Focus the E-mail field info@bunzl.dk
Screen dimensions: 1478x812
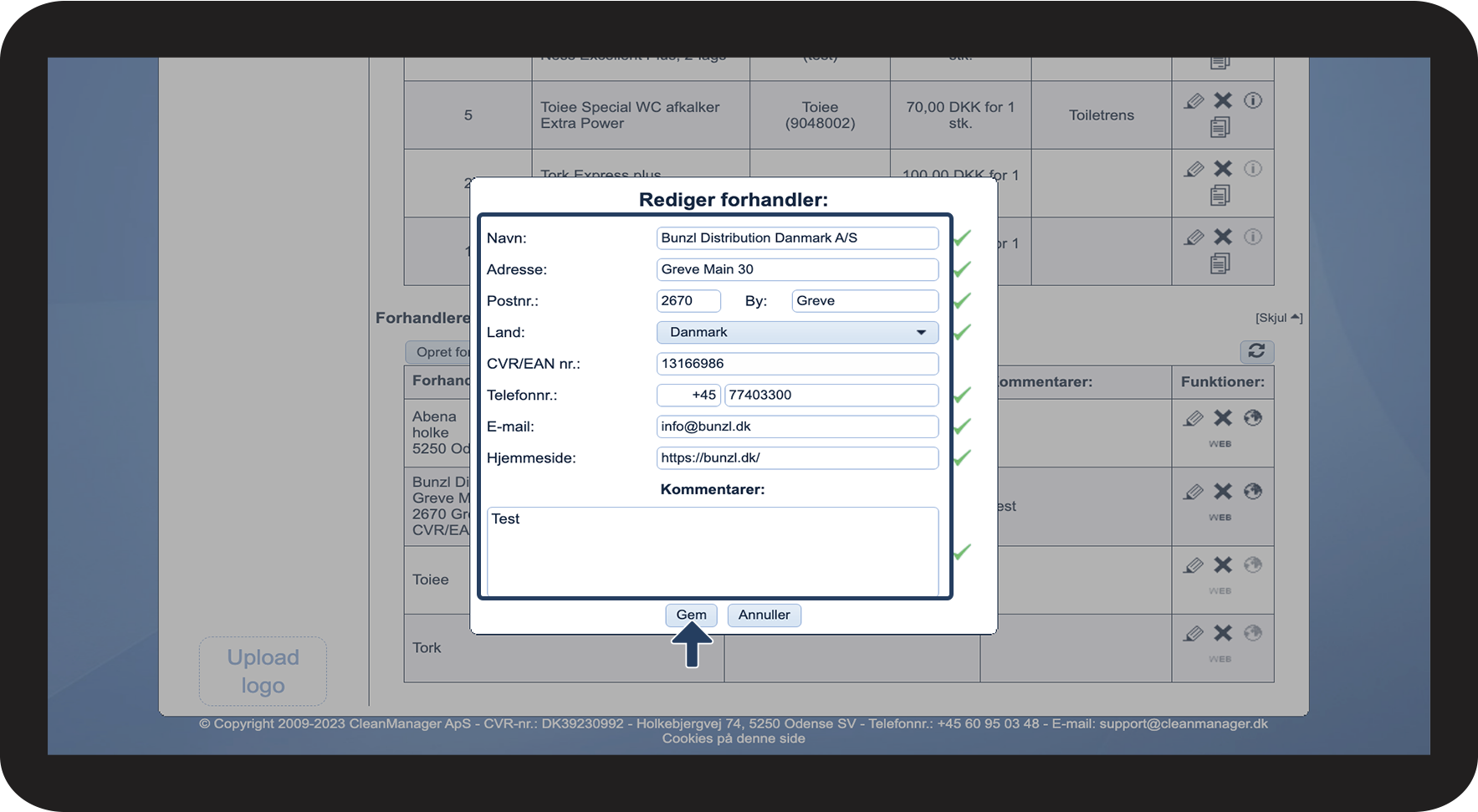point(797,426)
